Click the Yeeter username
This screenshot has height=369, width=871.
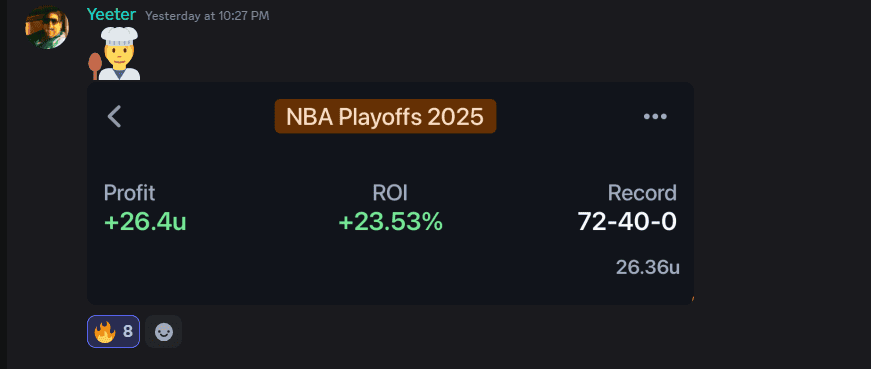tap(111, 14)
